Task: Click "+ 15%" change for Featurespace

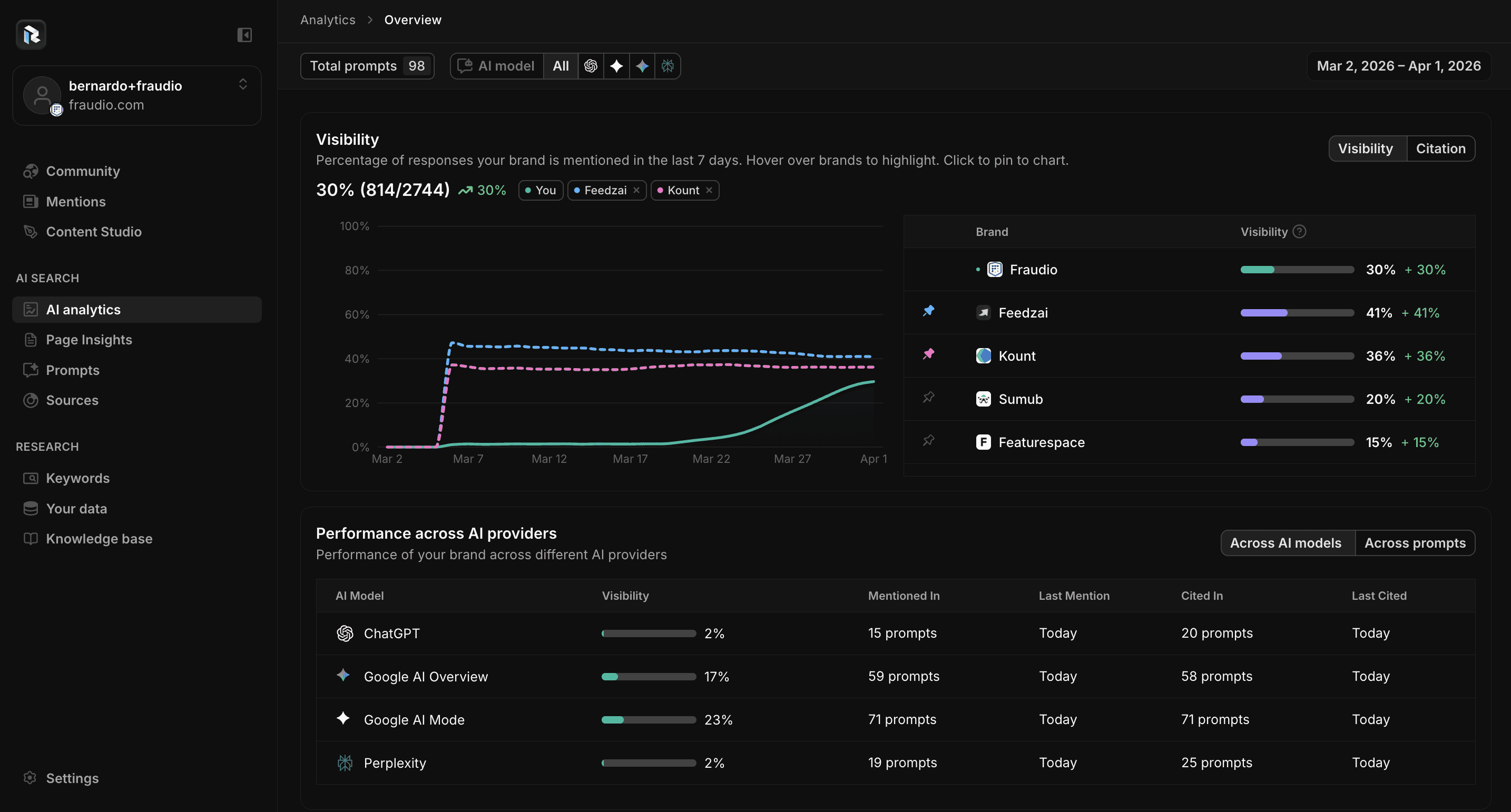Action: coord(1420,442)
